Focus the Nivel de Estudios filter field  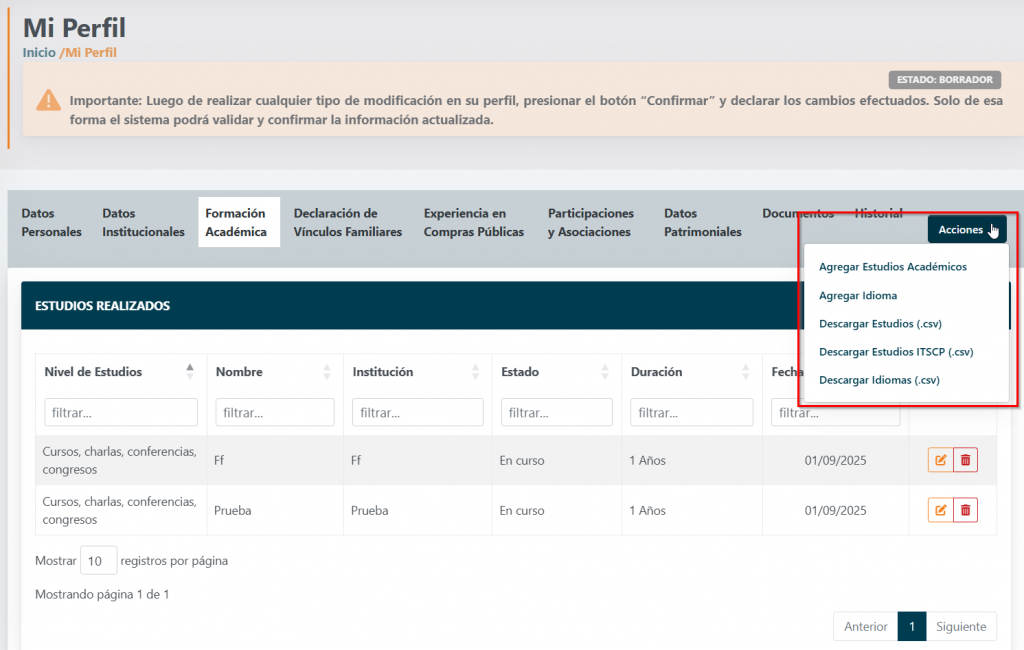(121, 412)
